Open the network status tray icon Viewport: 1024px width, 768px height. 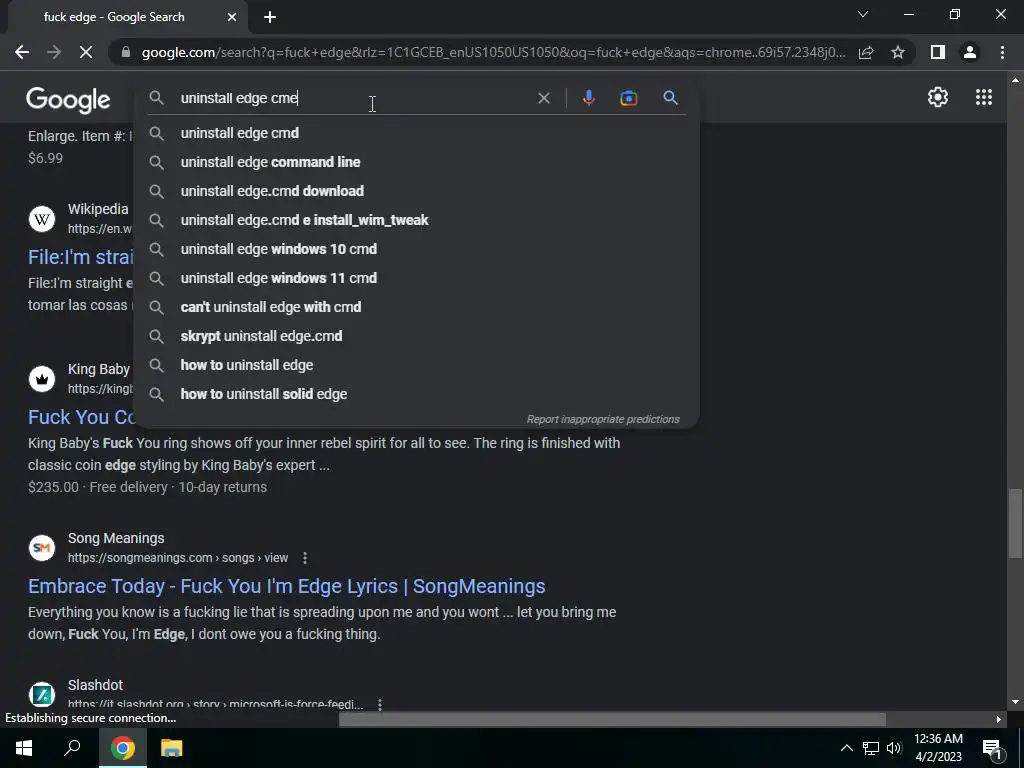pyautogui.click(x=871, y=748)
